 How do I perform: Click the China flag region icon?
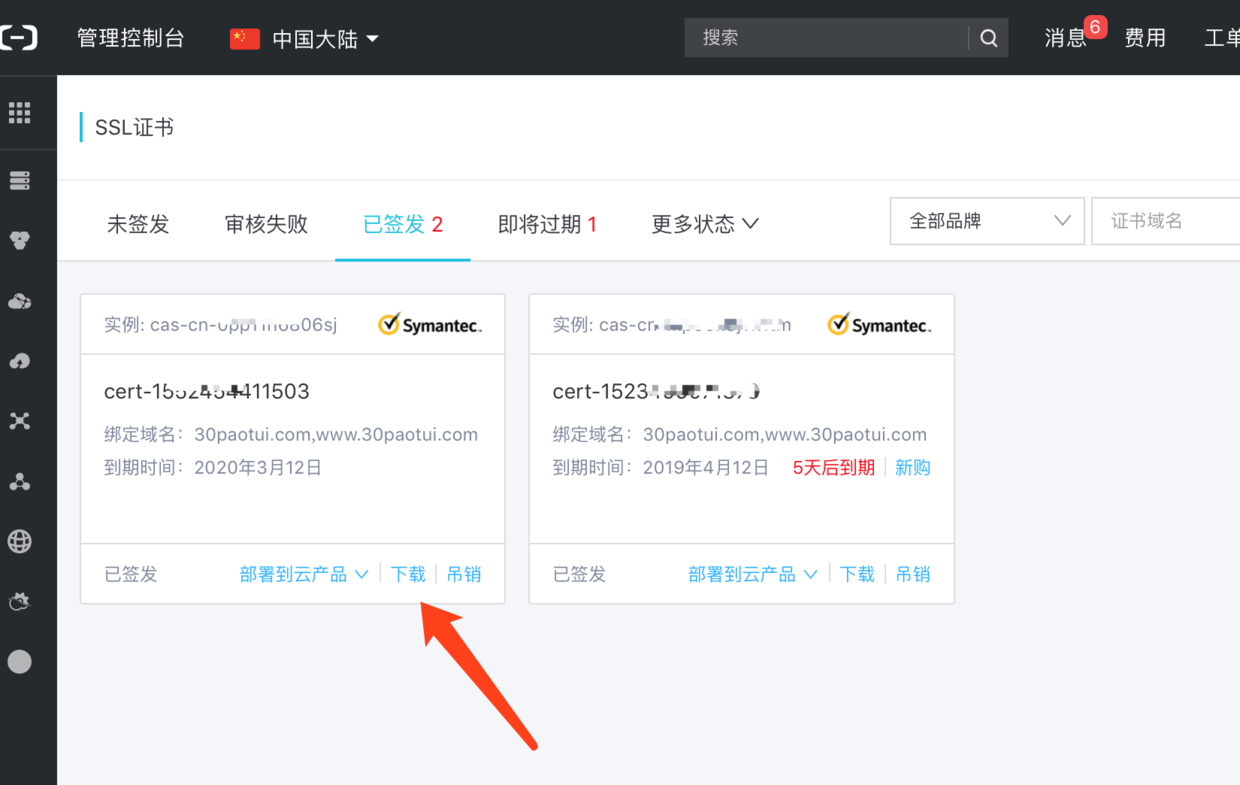tap(245, 39)
